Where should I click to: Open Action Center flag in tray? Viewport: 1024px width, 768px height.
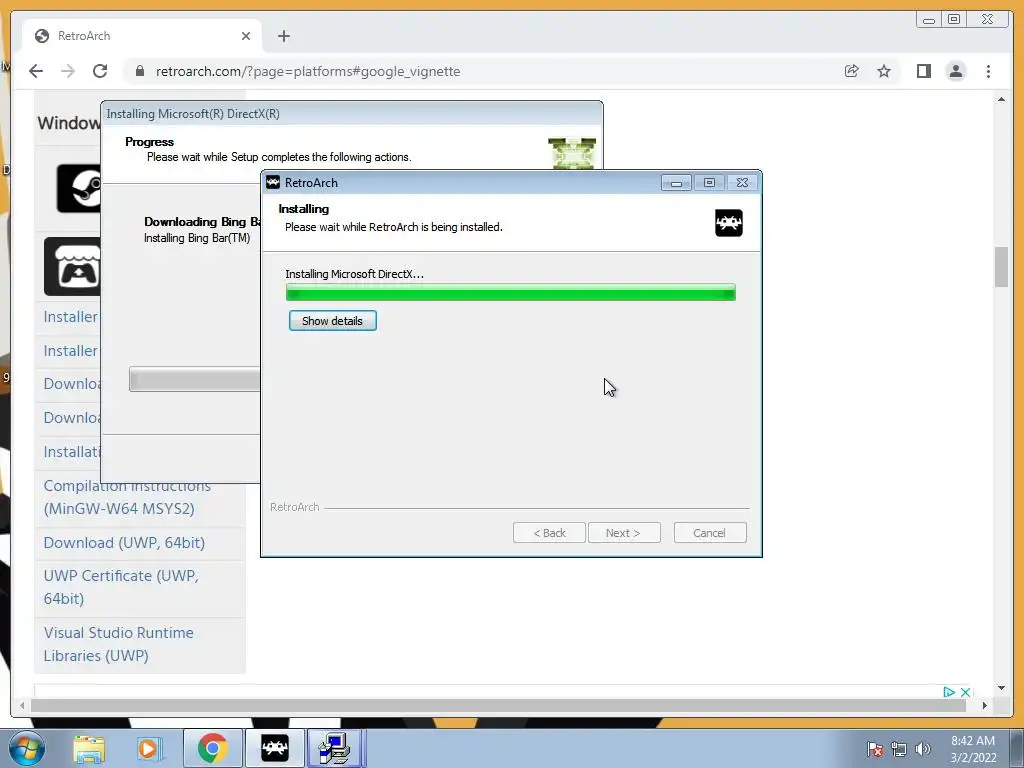click(875, 749)
